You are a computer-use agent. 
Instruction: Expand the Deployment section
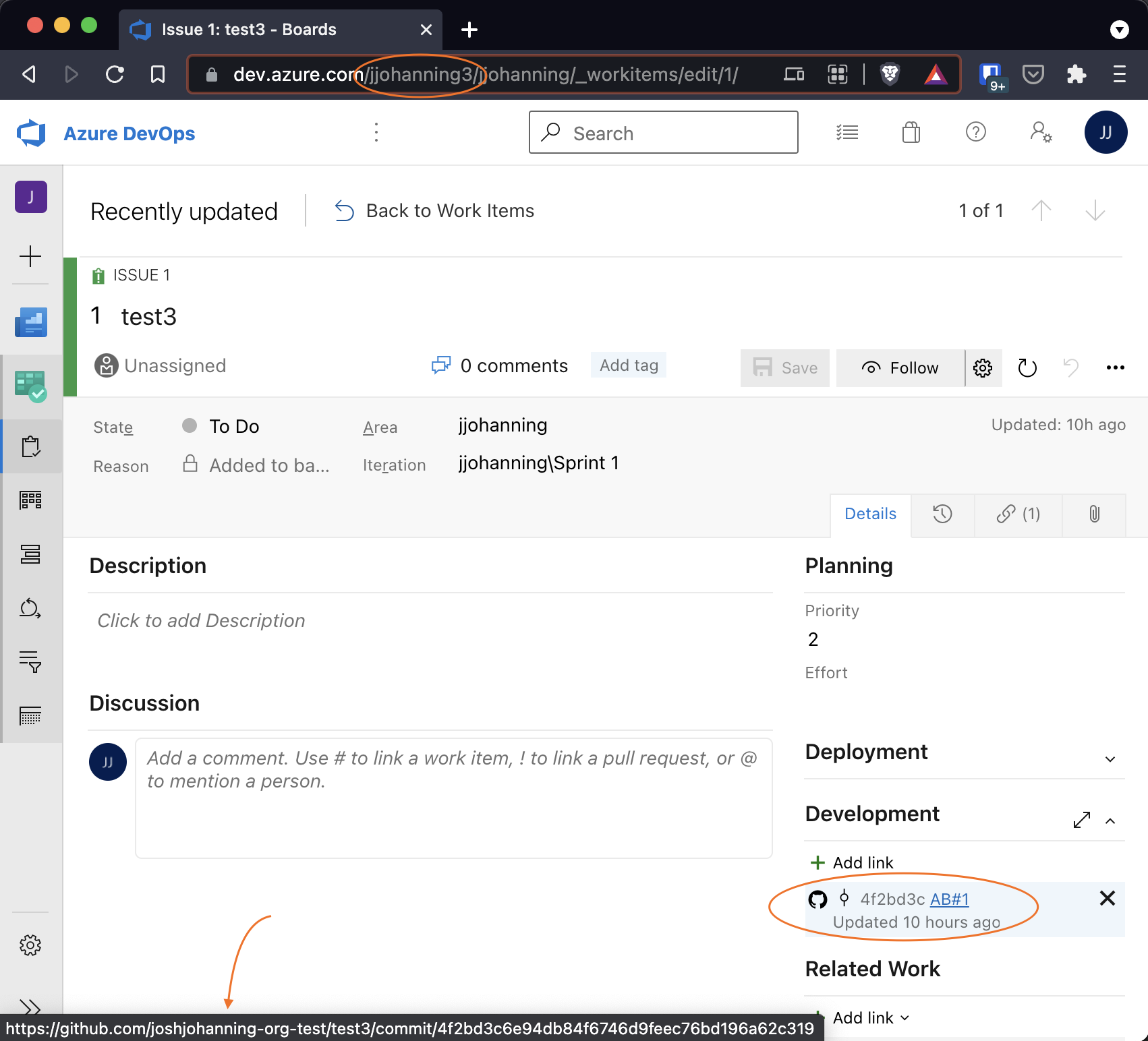point(1110,759)
